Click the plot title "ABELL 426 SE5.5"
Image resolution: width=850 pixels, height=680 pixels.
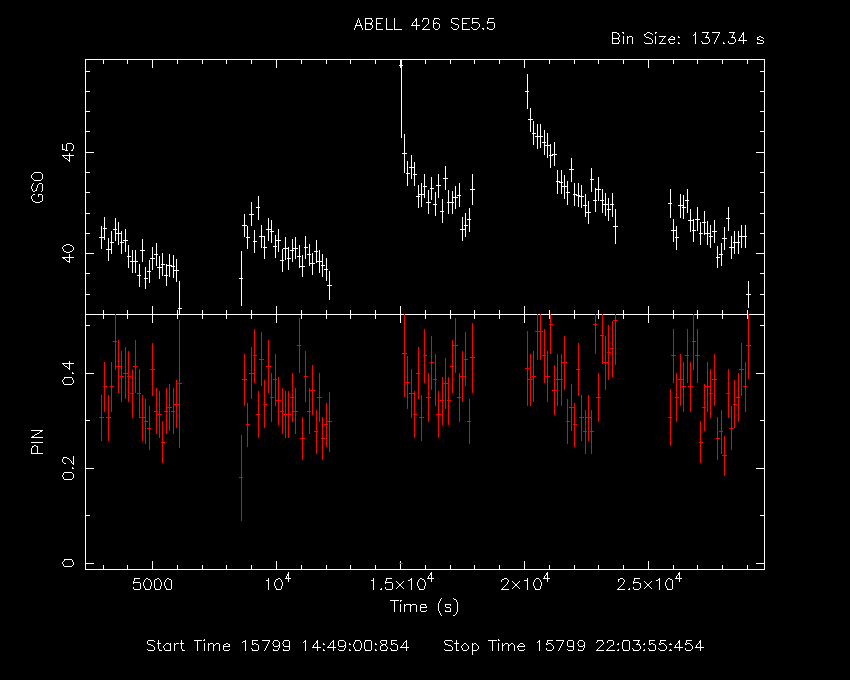pyautogui.click(x=424, y=25)
